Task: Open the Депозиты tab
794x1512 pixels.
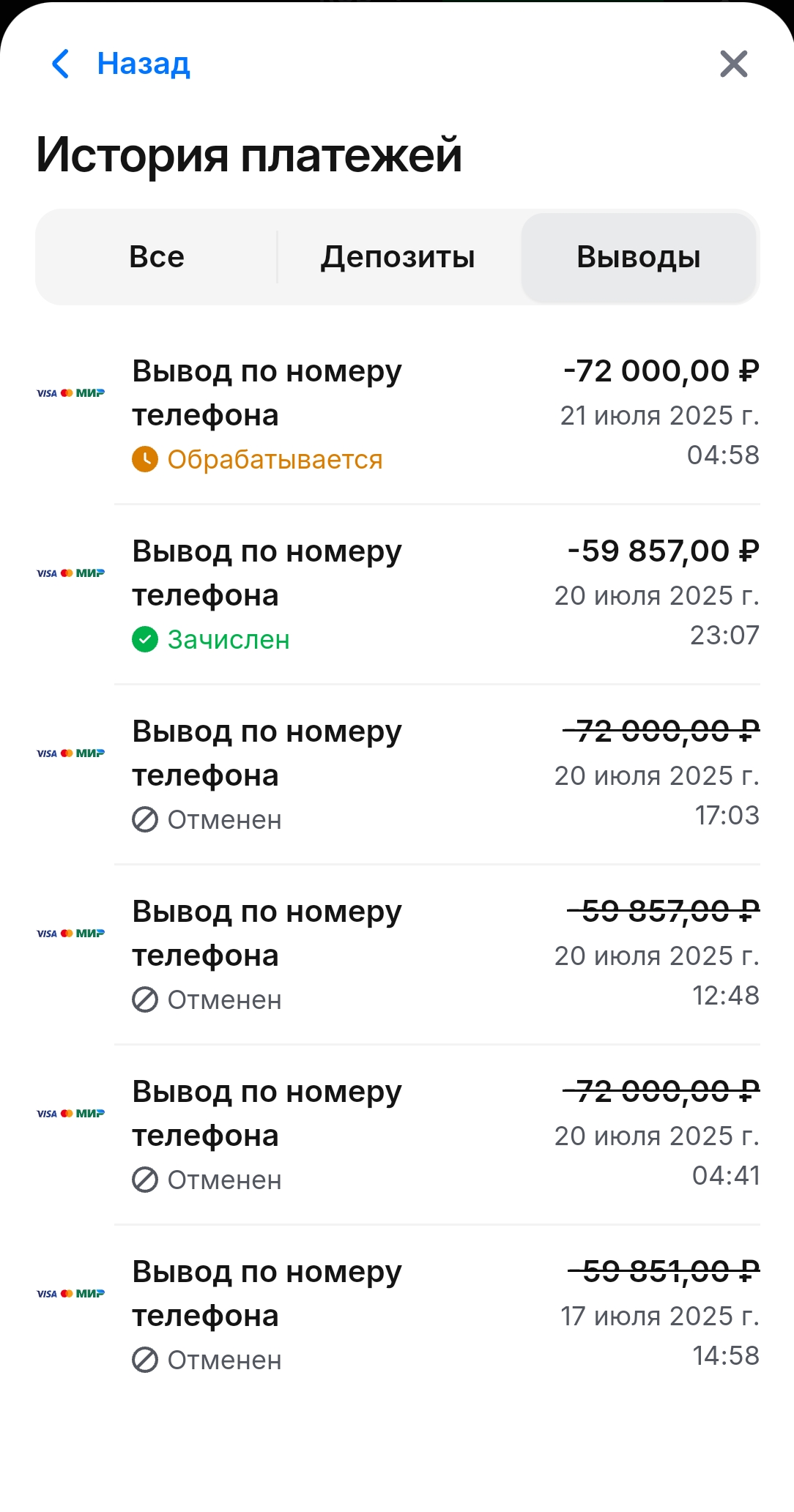Action: 398,257
